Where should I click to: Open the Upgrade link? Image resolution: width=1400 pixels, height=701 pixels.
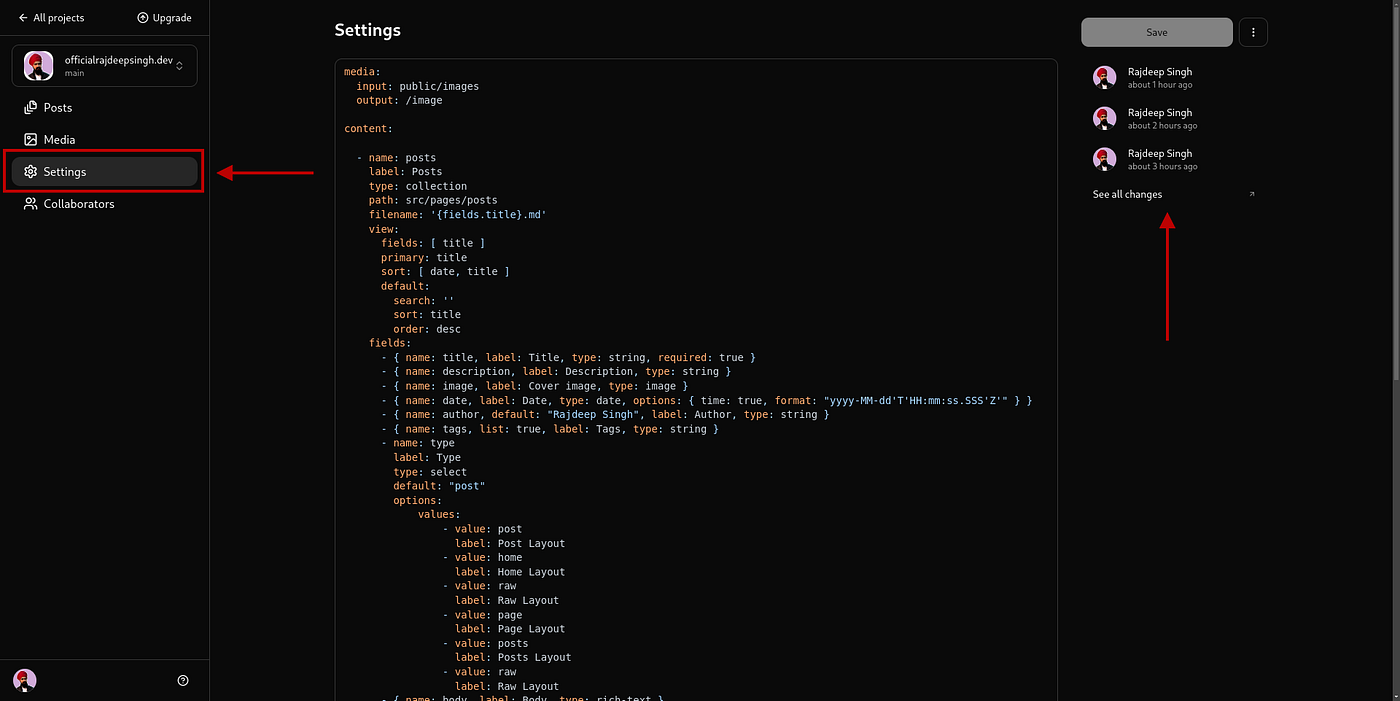pos(164,18)
